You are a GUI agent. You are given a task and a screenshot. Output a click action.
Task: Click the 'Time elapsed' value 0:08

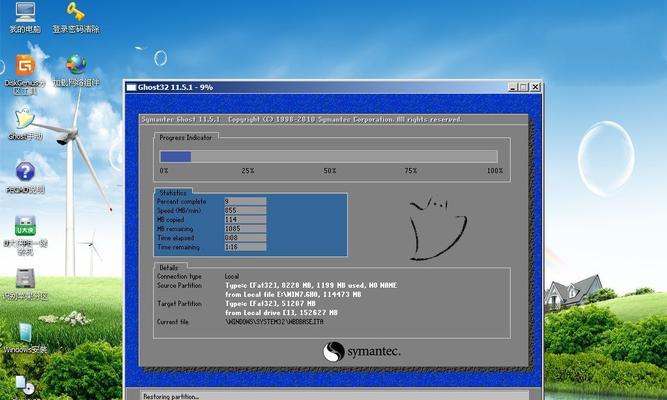pos(245,238)
